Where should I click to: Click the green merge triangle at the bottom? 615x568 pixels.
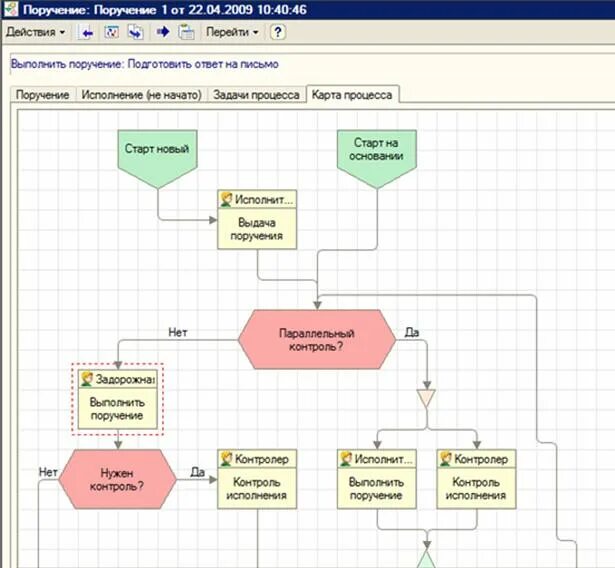pyautogui.click(x=426, y=559)
